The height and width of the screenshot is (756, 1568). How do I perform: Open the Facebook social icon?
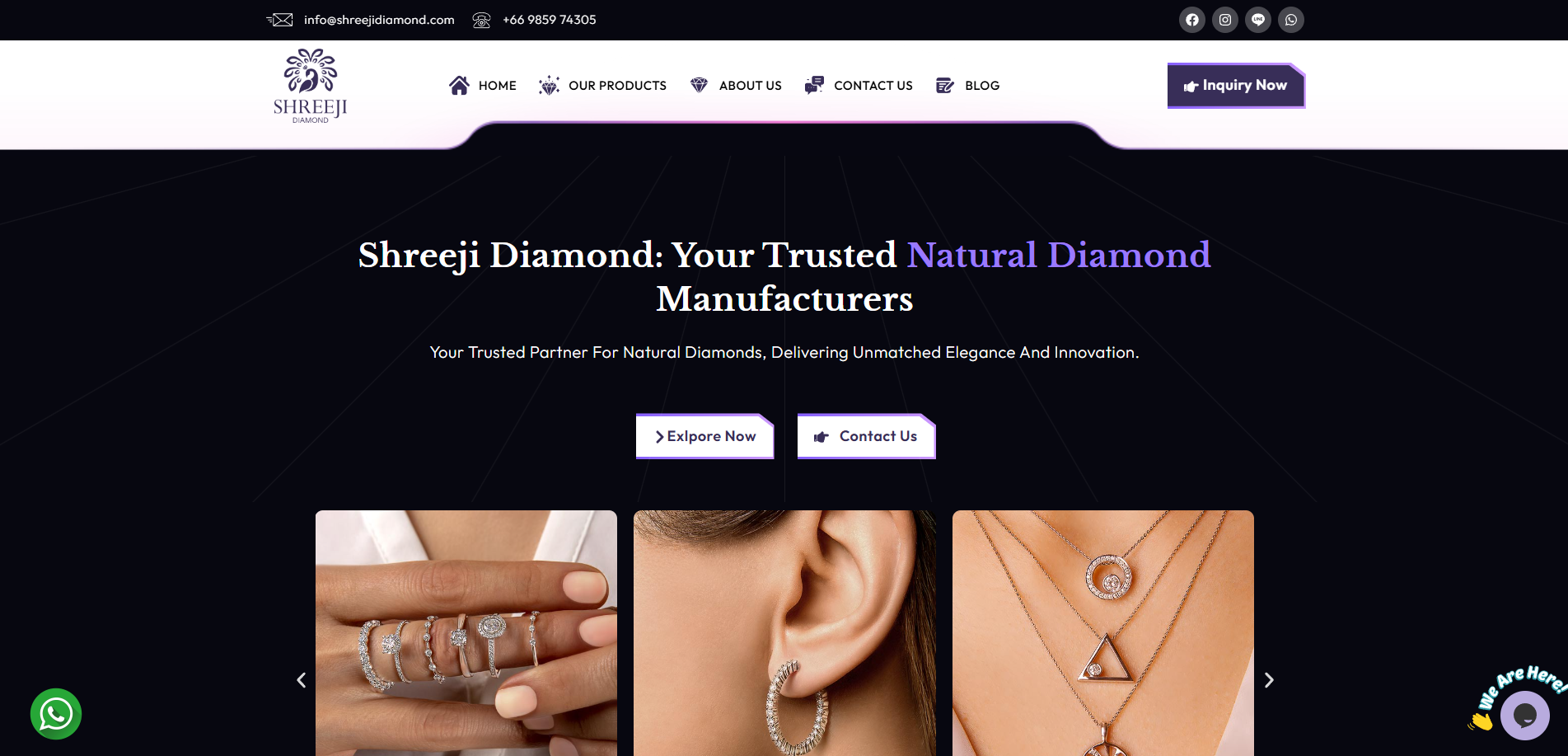click(x=1191, y=20)
